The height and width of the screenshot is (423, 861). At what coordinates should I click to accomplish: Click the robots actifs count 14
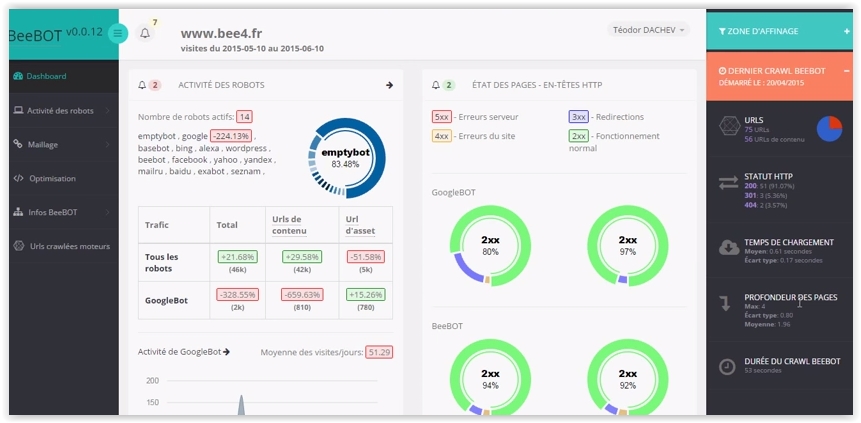pyautogui.click(x=244, y=116)
